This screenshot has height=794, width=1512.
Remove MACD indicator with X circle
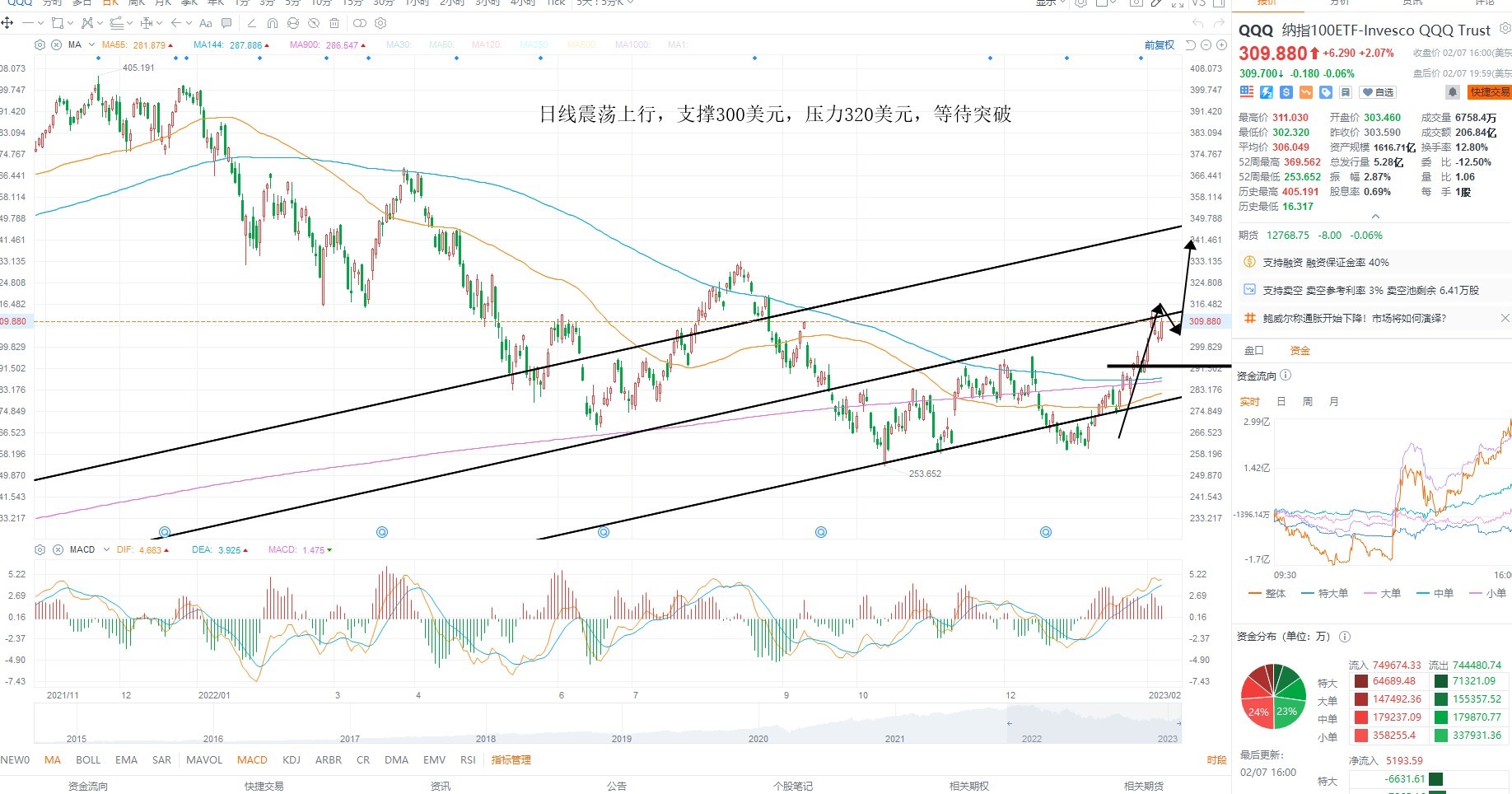pos(58,549)
